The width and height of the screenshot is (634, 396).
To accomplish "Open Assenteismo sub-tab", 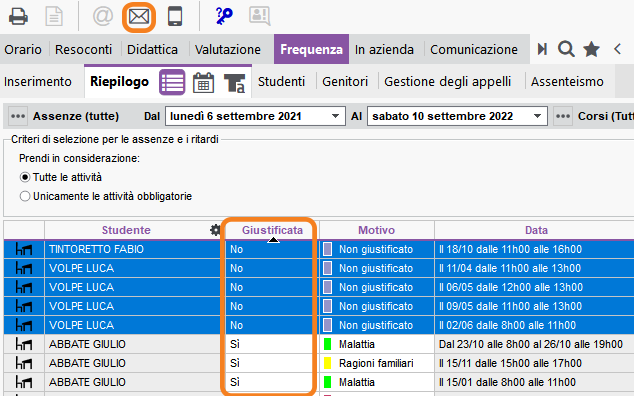I will [567, 82].
